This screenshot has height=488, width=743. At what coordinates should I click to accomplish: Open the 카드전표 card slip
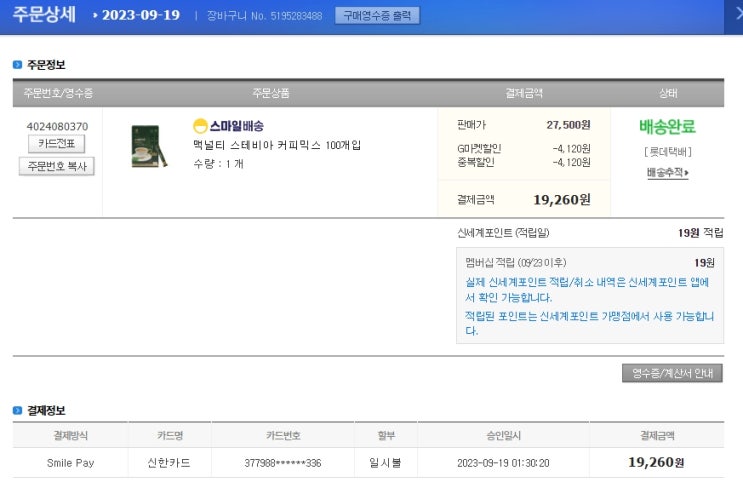pyautogui.click(x=56, y=144)
